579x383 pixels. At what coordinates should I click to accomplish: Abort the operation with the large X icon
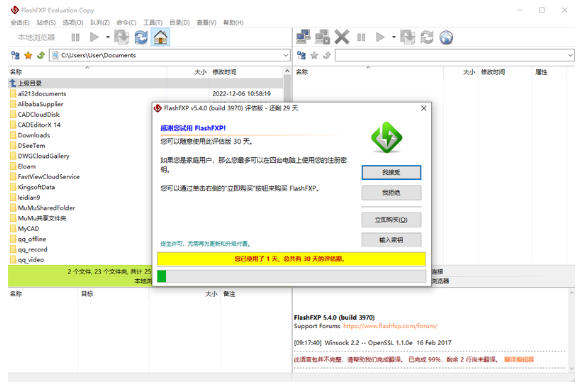click(x=342, y=37)
